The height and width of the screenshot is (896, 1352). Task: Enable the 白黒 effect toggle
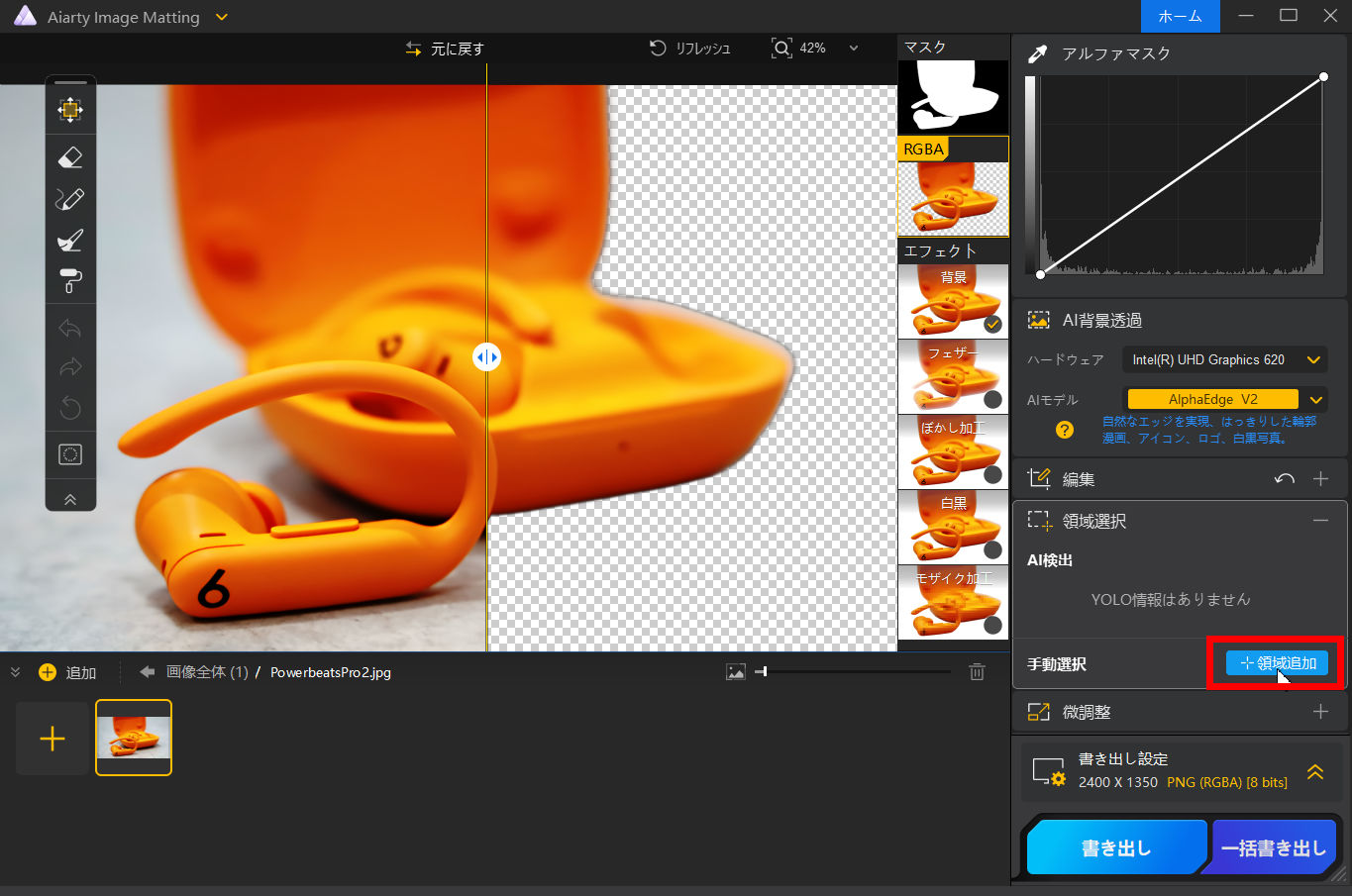992,549
